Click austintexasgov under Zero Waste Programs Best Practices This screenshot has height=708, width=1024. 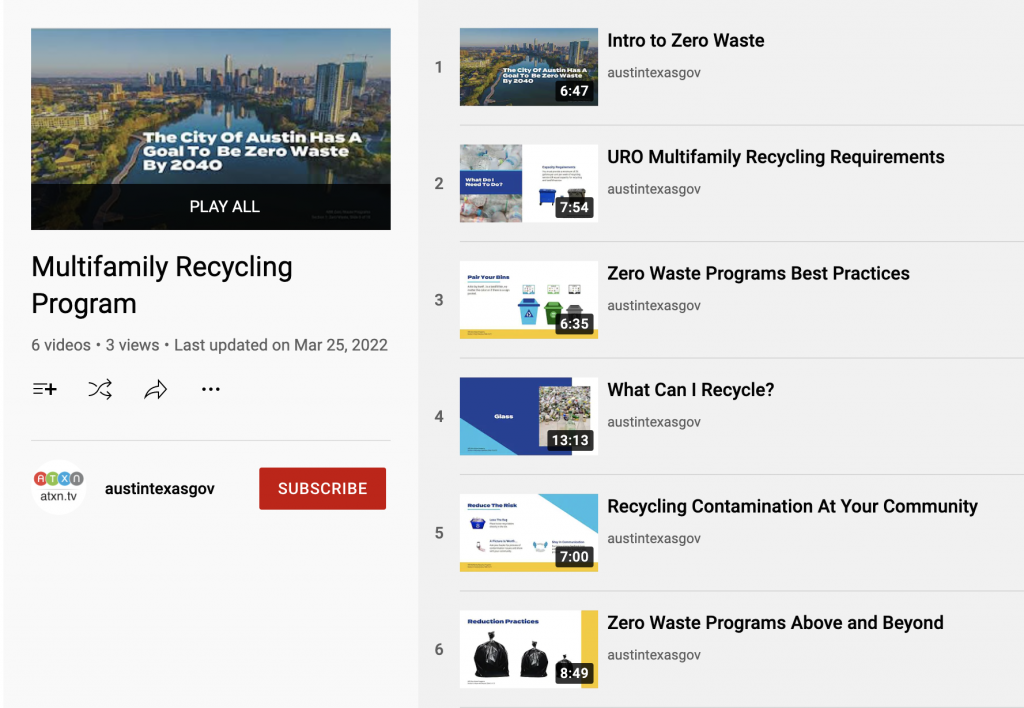point(654,305)
